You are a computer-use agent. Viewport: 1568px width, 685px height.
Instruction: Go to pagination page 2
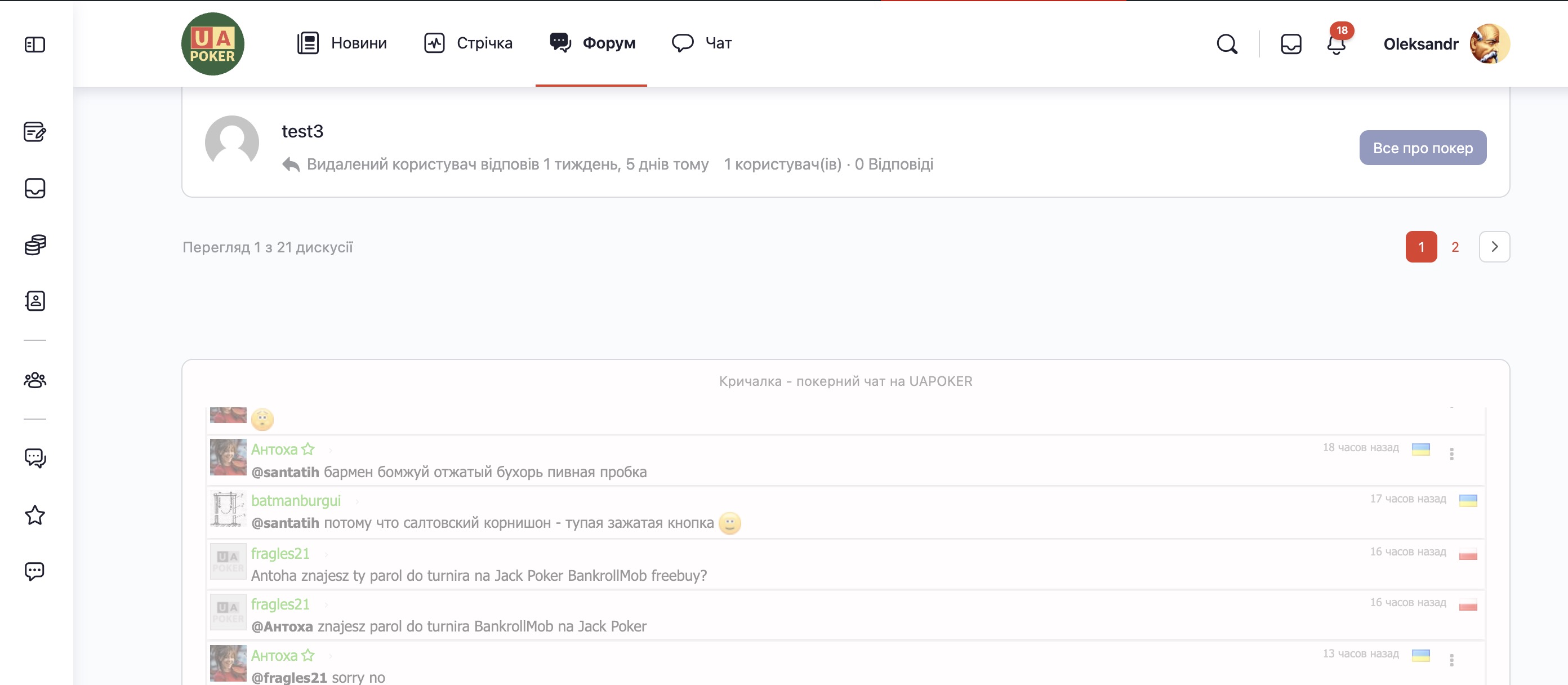pyautogui.click(x=1455, y=247)
